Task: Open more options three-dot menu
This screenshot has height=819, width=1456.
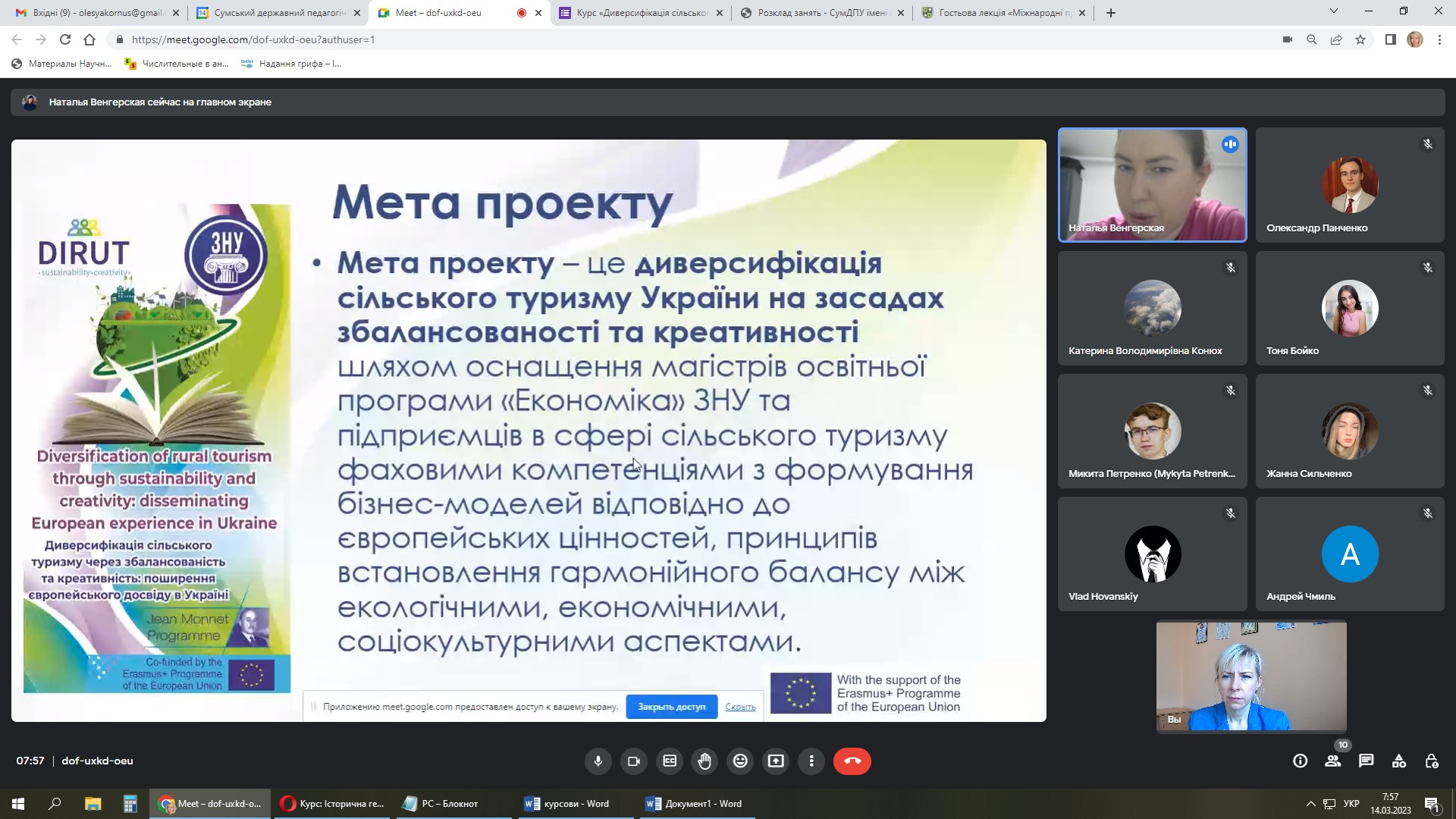Action: pyautogui.click(x=811, y=761)
